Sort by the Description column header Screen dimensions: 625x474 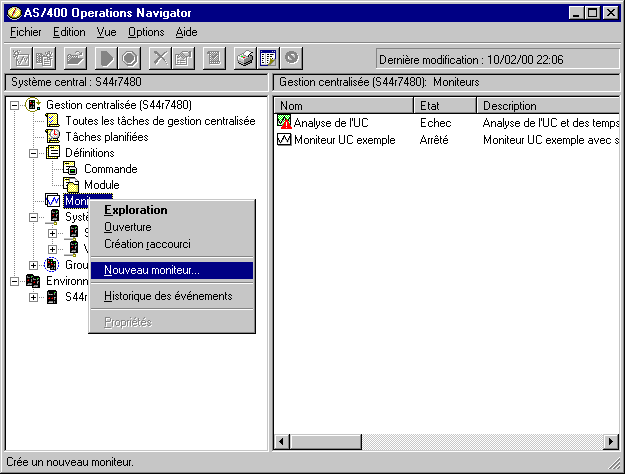click(548, 106)
